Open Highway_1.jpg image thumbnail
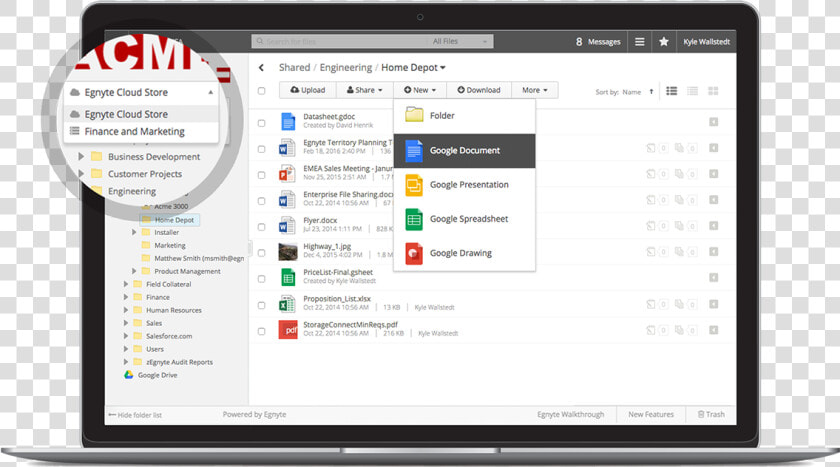Viewport: 840px width, 467px height. click(x=288, y=251)
